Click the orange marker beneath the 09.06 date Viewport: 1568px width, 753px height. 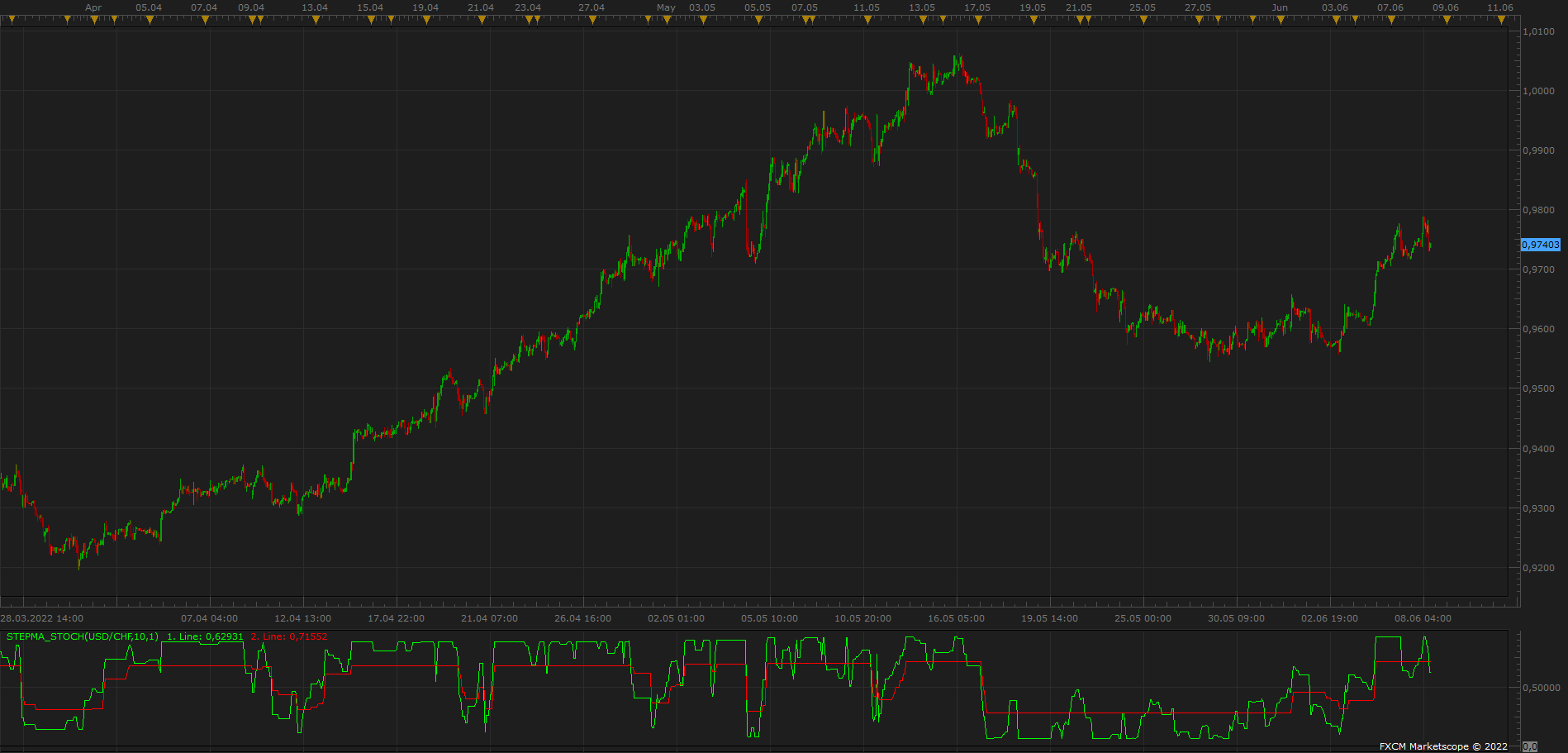(x=1447, y=20)
